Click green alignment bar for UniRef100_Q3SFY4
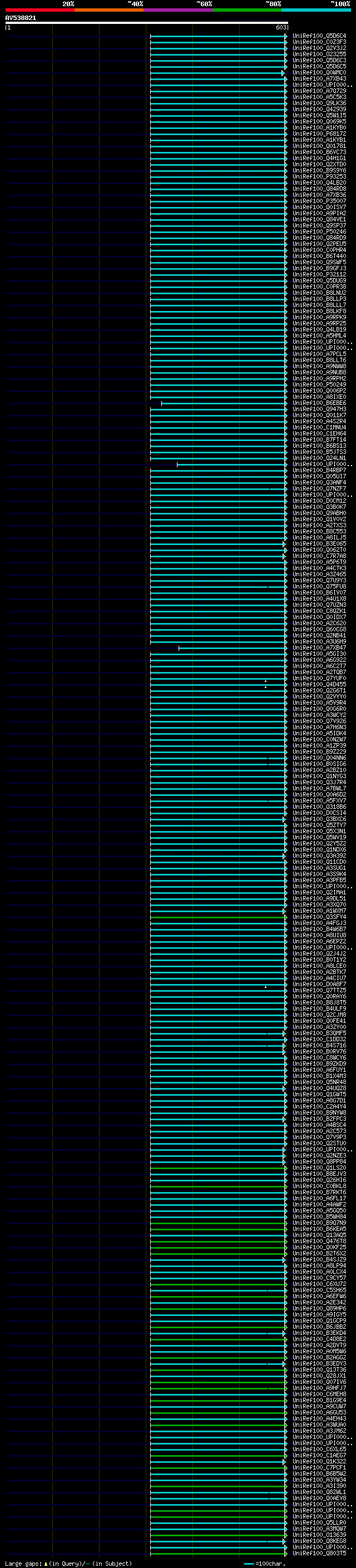 218,917
